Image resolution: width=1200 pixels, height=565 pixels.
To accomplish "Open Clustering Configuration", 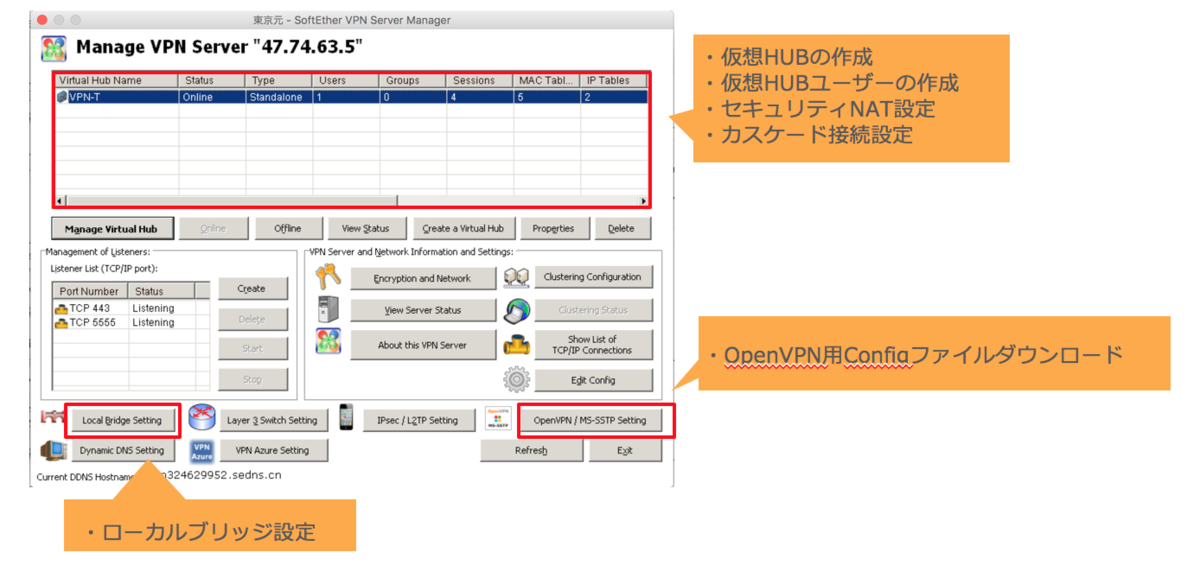I will coord(593,277).
